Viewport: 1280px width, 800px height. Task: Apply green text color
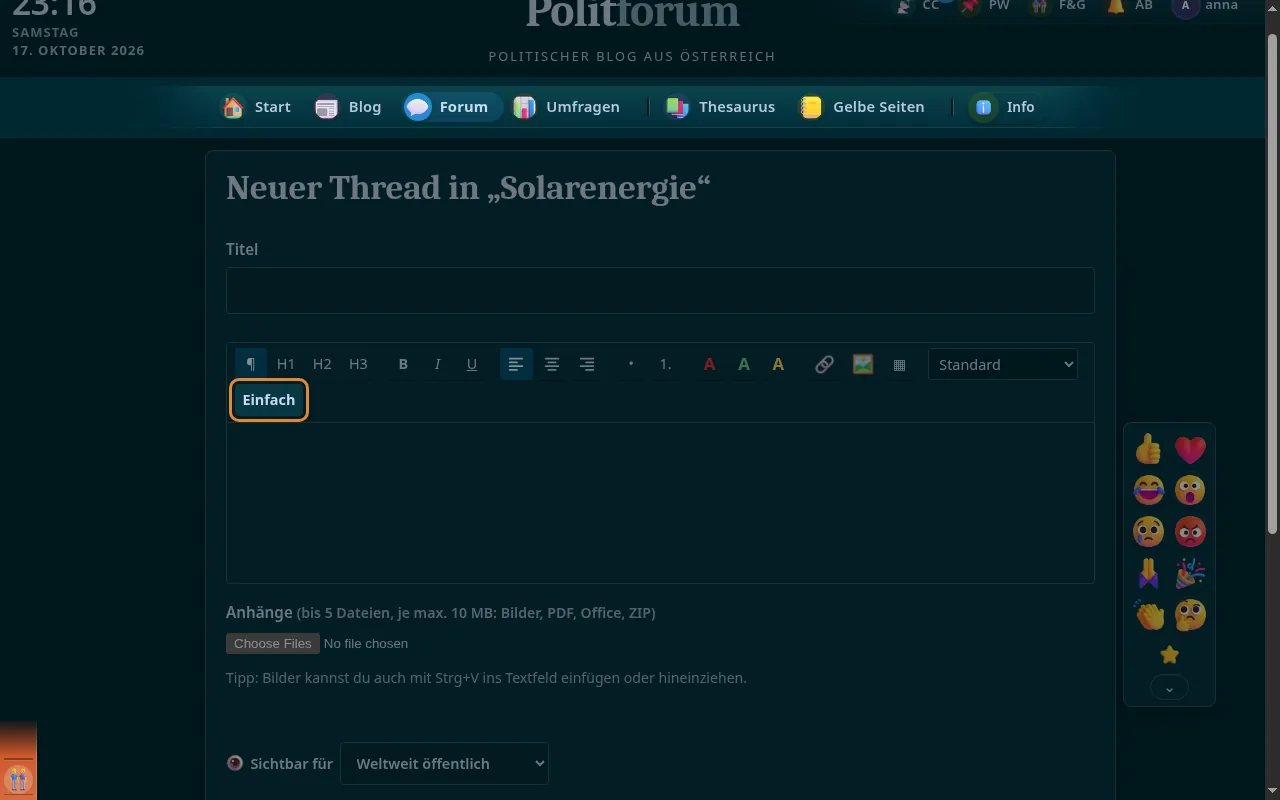743,364
